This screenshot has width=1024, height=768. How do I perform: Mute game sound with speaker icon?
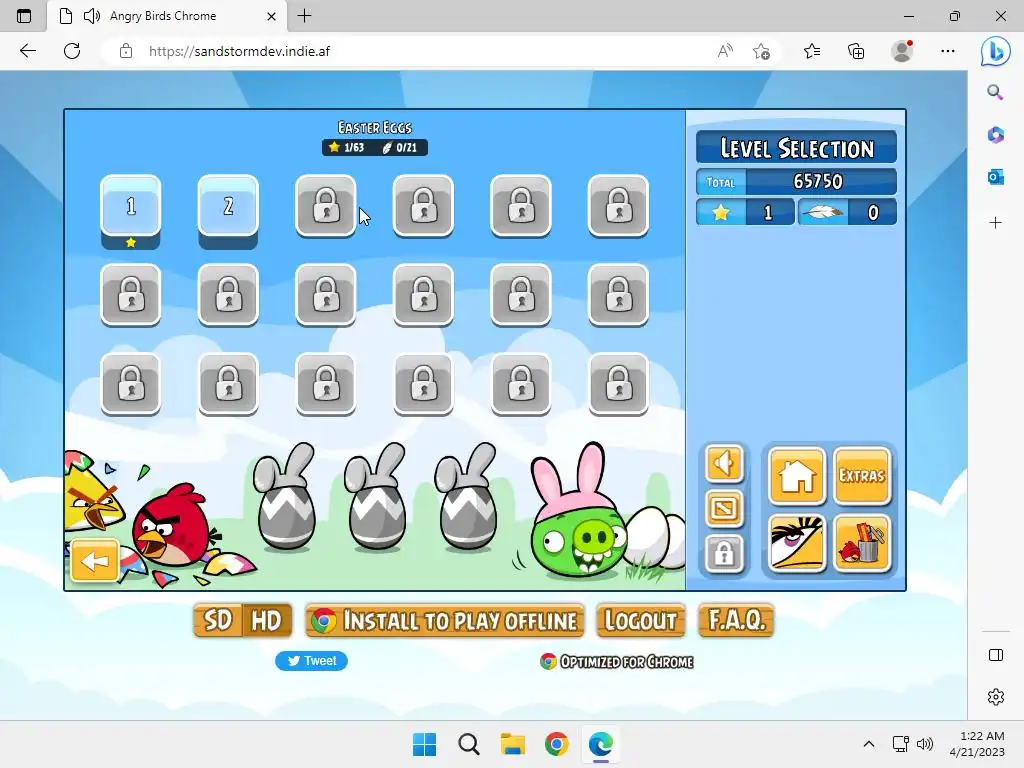click(724, 464)
